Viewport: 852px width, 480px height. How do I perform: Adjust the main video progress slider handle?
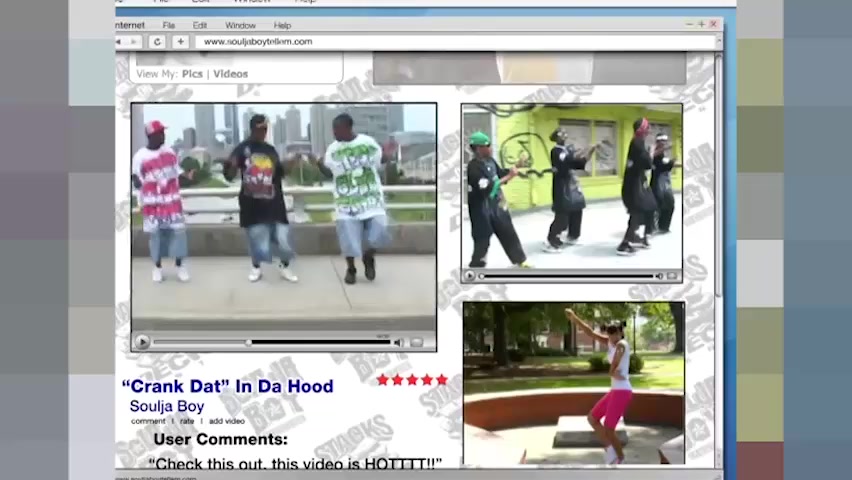point(248,342)
